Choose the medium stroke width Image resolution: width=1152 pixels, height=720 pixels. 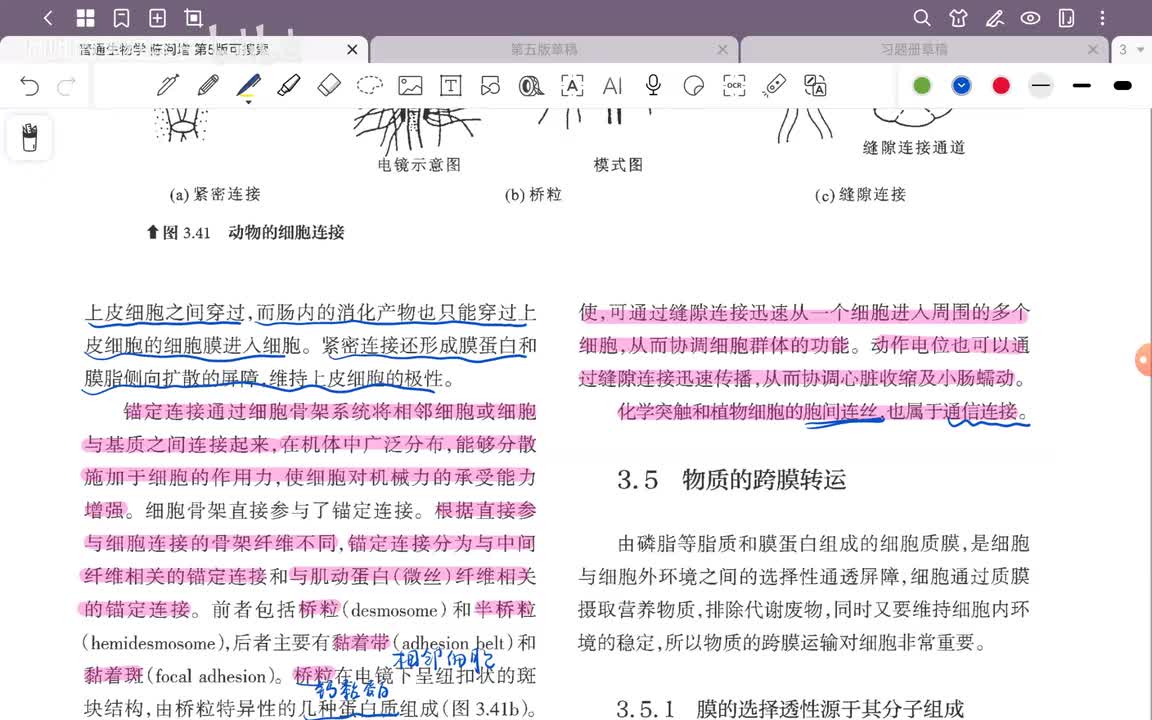[x=1081, y=86]
